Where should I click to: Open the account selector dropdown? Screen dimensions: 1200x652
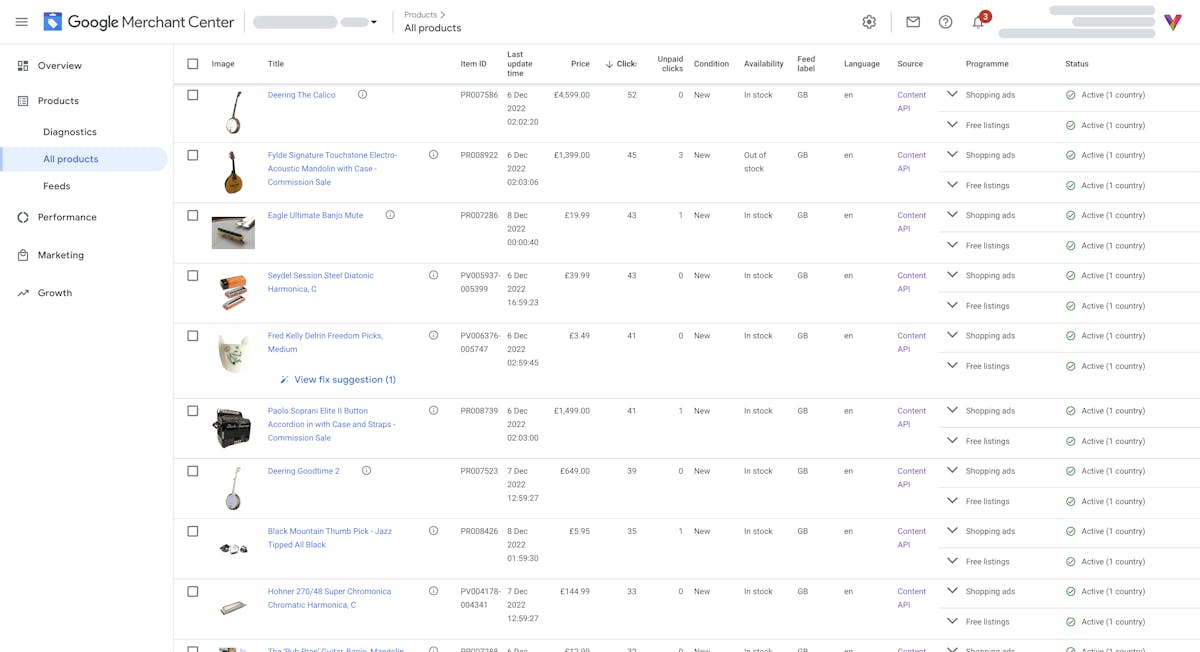click(x=315, y=22)
